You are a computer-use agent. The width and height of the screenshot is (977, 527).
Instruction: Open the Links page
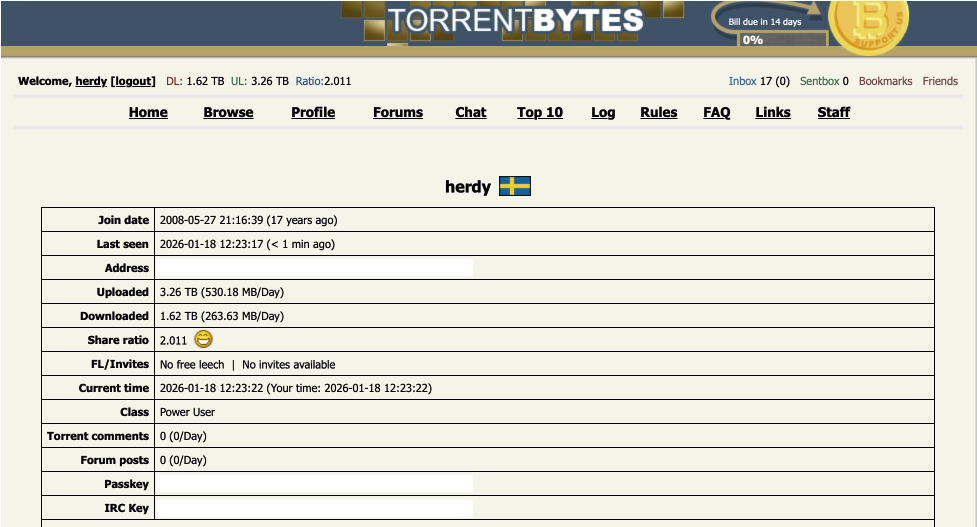click(773, 112)
